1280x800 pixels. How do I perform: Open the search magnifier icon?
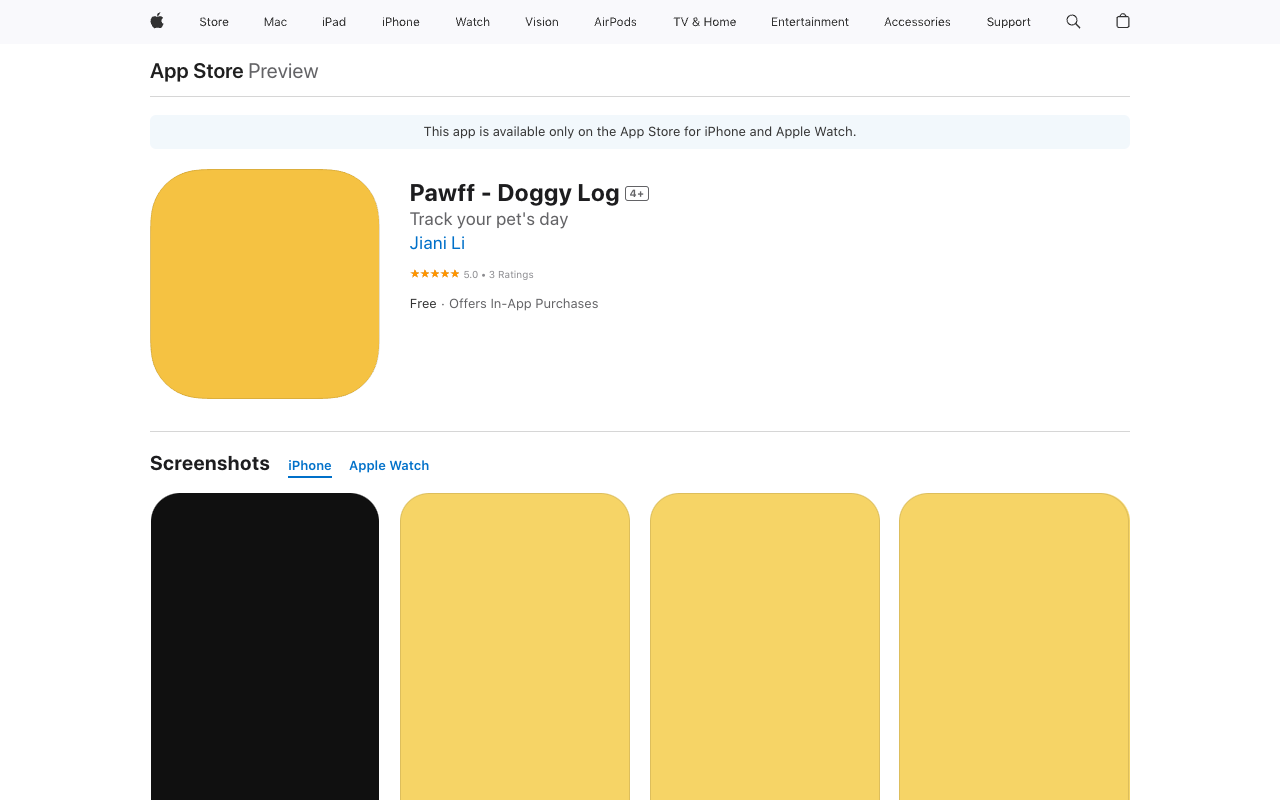coord(1073,21)
